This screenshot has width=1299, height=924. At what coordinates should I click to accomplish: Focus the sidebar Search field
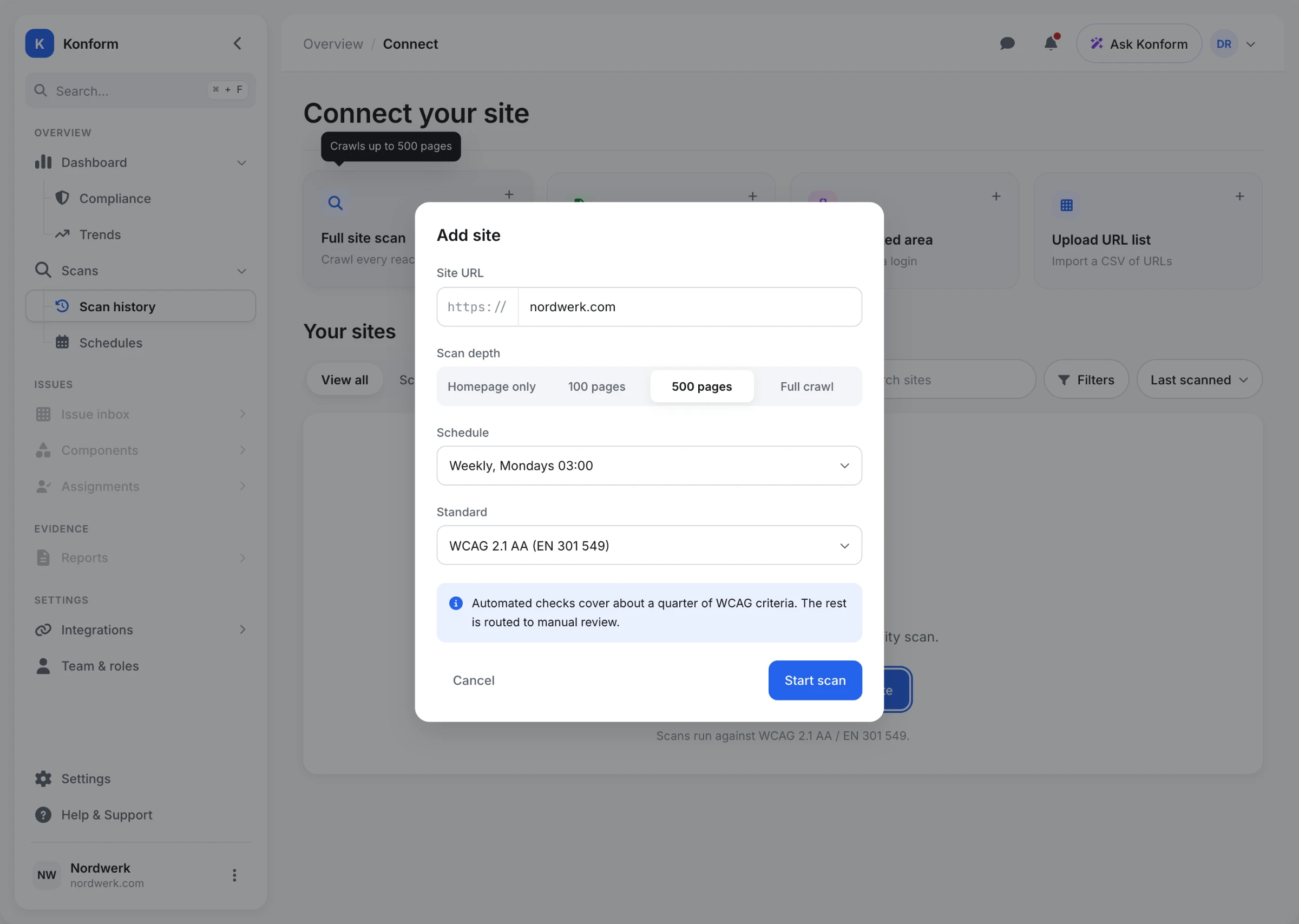click(x=141, y=90)
